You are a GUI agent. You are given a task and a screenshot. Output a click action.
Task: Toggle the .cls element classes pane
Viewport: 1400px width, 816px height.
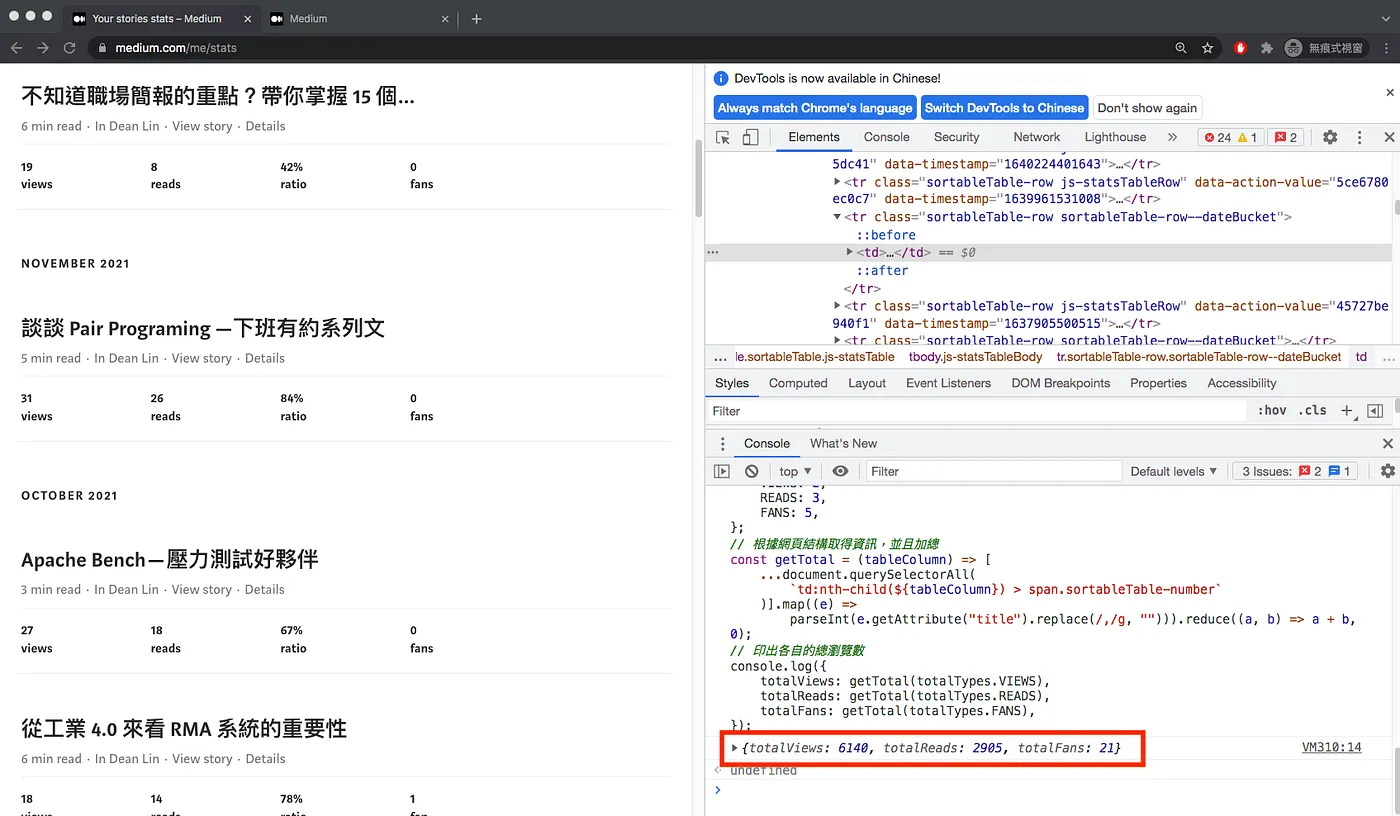point(1312,411)
